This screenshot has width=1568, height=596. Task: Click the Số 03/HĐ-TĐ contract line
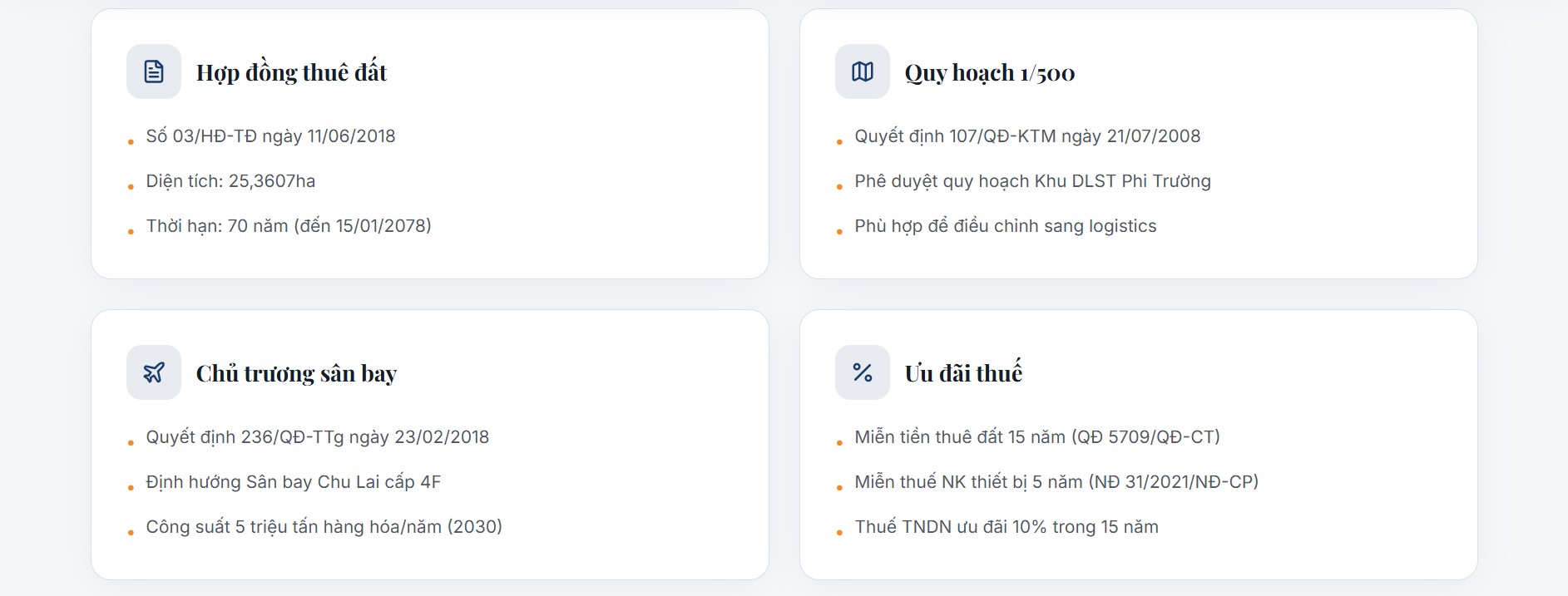click(x=270, y=136)
